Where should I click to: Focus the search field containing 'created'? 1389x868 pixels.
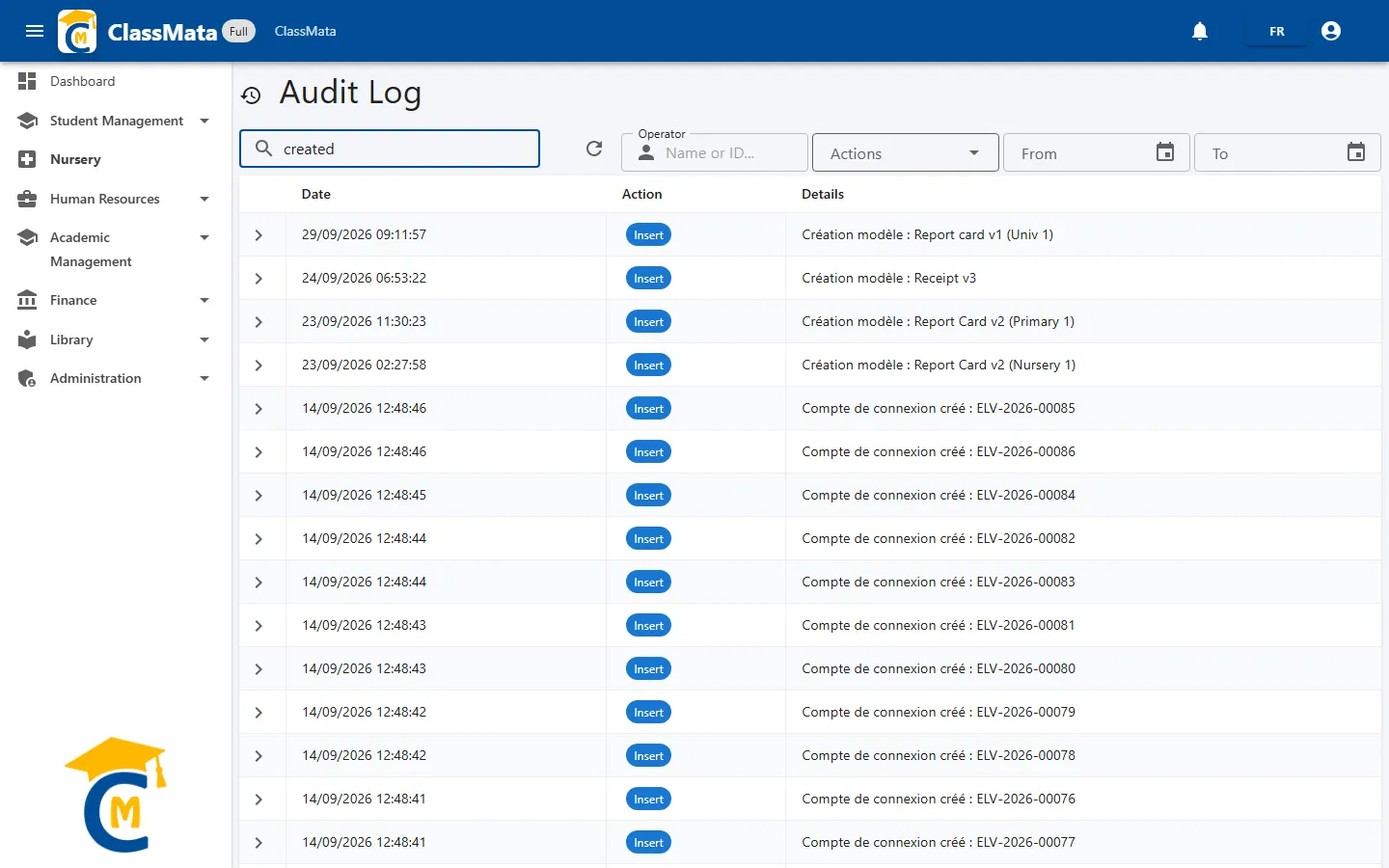pyautogui.click(x=390, y=149)
